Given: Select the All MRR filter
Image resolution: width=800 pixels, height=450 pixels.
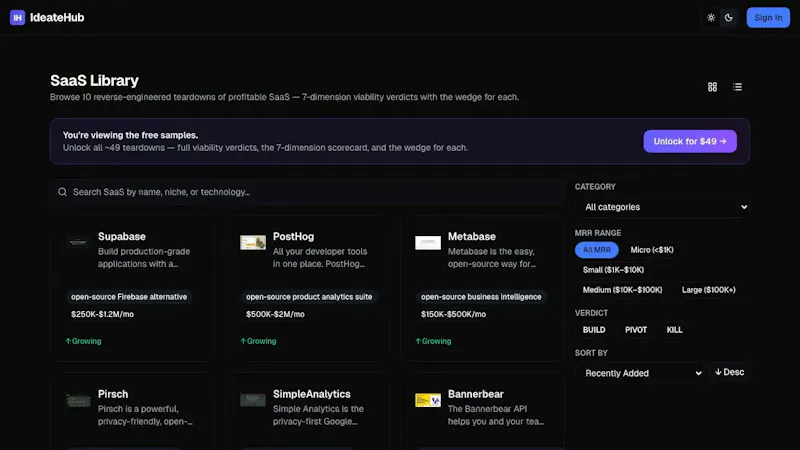Looking at the screenshot, I should [x=596, y=250].
